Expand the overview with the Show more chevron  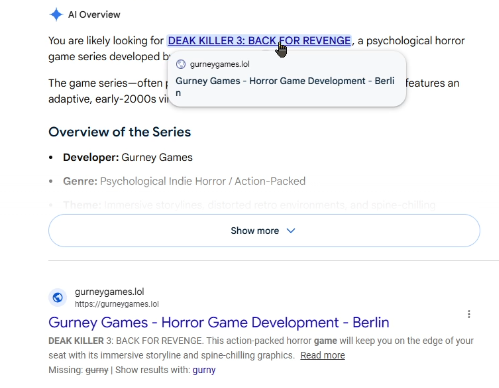pyautogui.click(x=291, y=231)
